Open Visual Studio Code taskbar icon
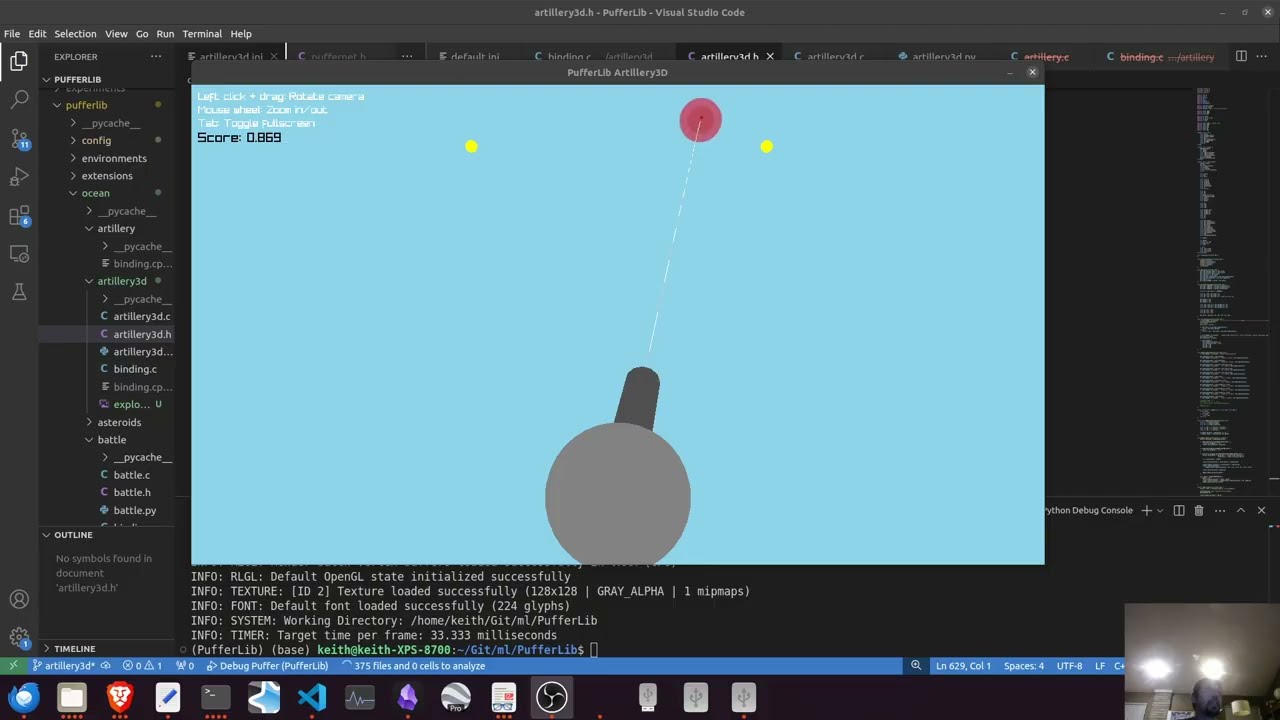Image resolution: width=1280 pixels, height=720 pixels. click(x=311, y=697)
